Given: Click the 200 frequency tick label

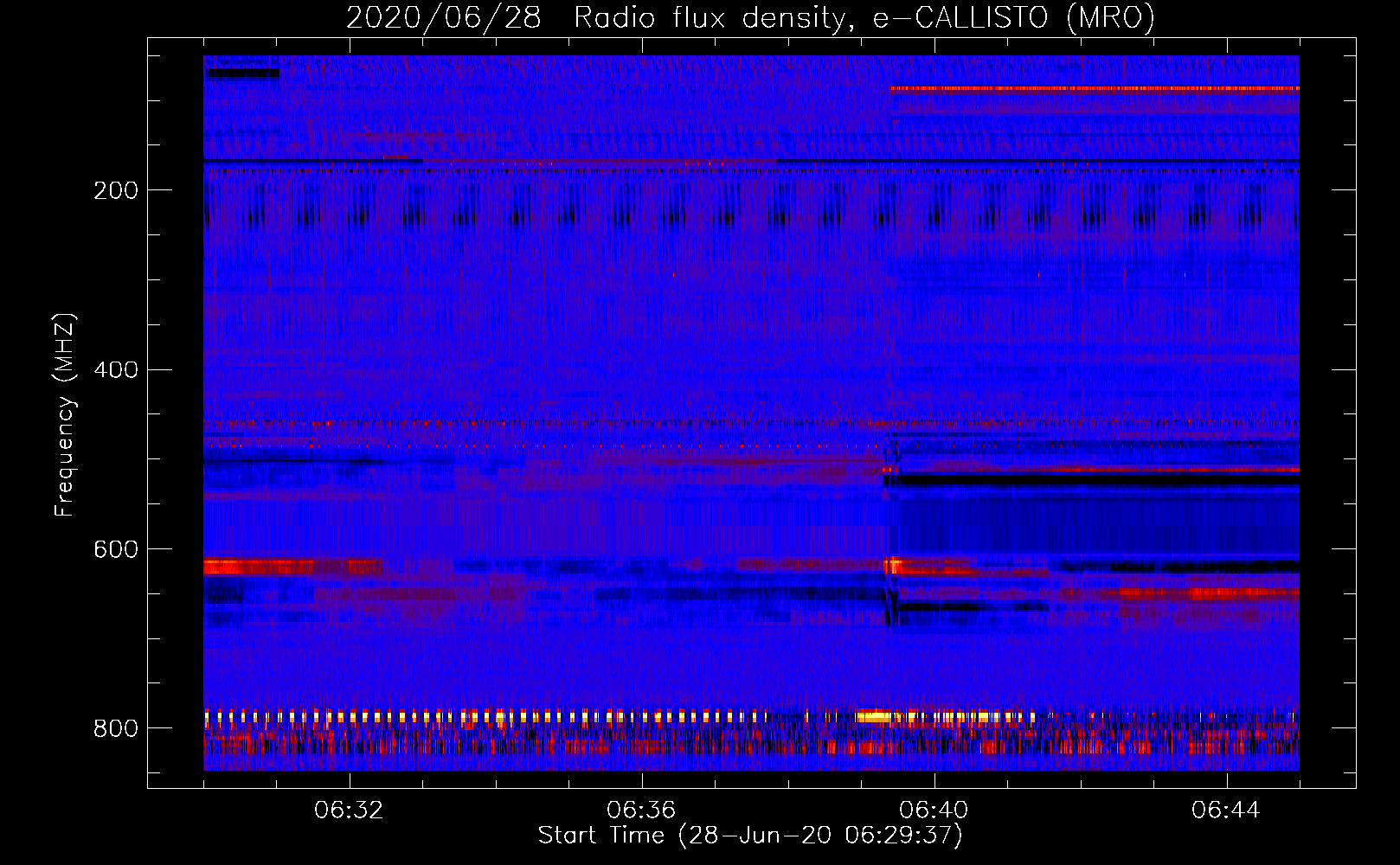Looking at the screenshot, I should (x=116, y=190).
